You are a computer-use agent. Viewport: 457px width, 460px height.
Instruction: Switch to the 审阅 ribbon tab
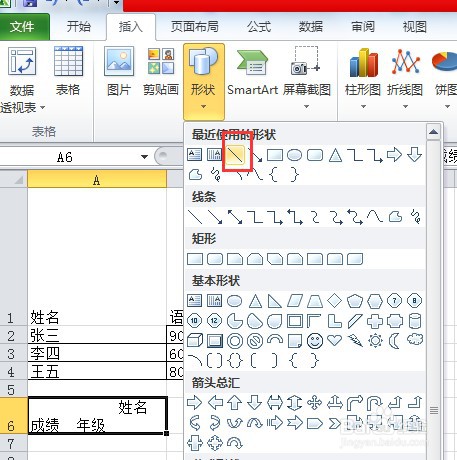pos(363,27)
